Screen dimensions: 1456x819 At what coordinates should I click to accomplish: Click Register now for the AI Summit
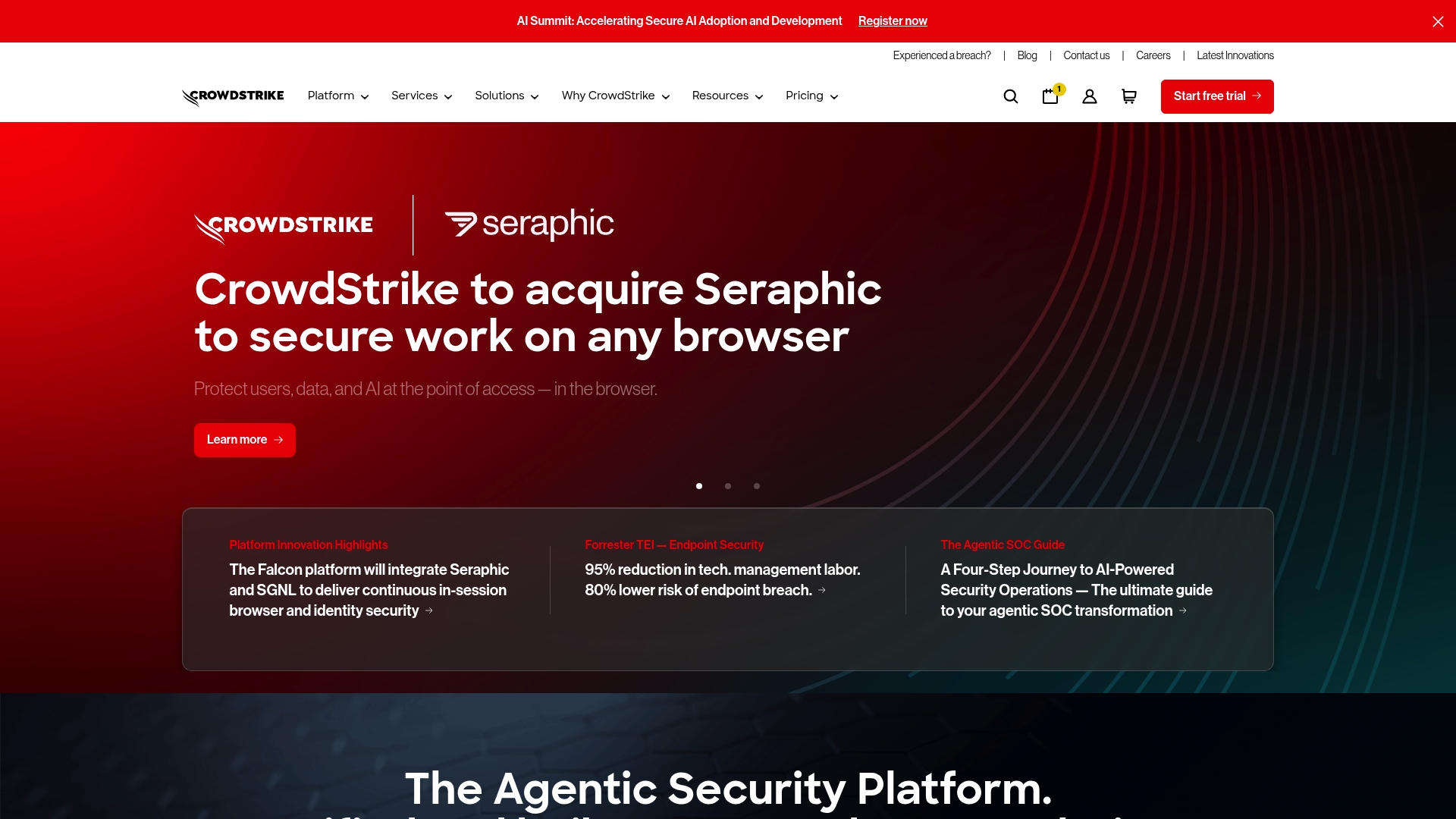pos(892,21)
